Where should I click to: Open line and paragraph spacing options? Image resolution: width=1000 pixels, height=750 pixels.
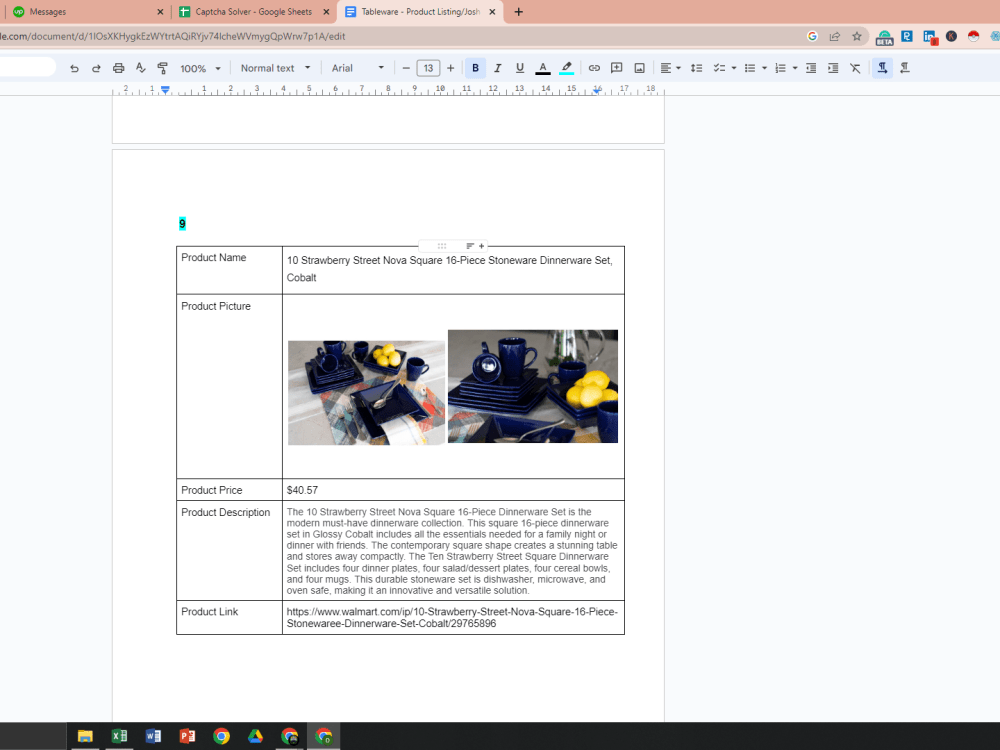pos(696,68)
